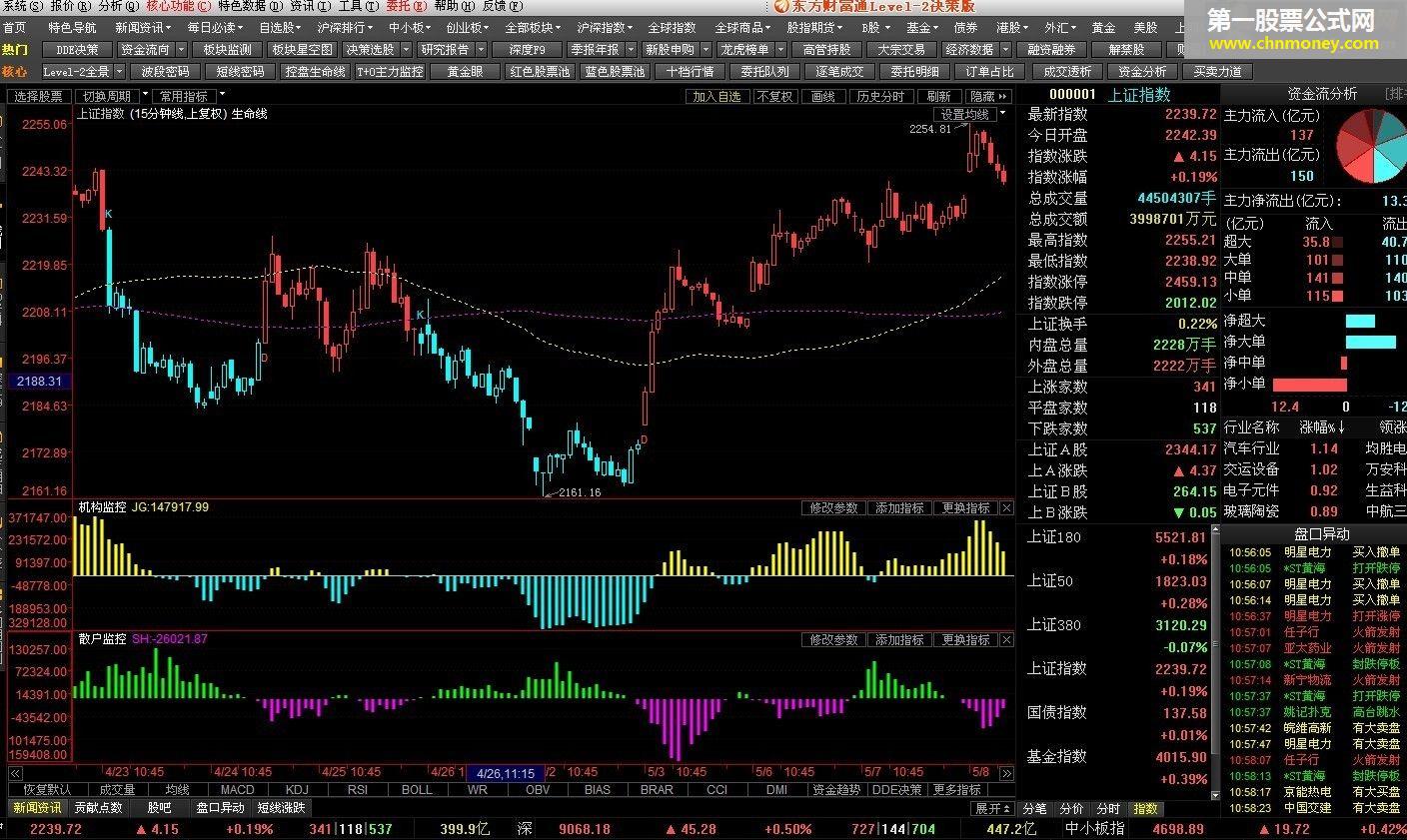Select the RSI indicator tab
1407x840 pixels.
(357, 789)
